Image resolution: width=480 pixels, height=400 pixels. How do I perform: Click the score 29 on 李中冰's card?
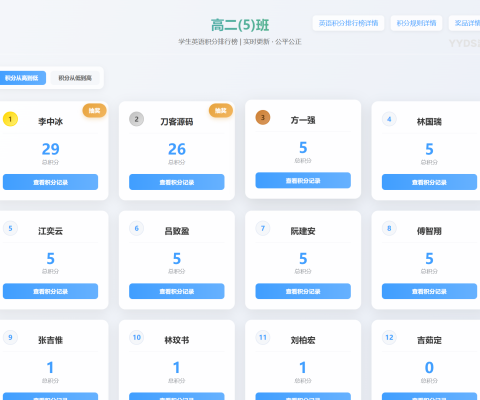[50, 149]
